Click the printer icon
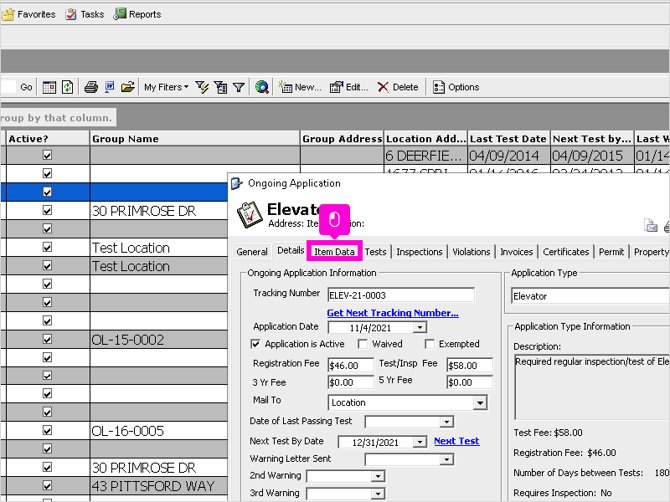The width and height of the screenshot is (670, 502). (91, 87)
